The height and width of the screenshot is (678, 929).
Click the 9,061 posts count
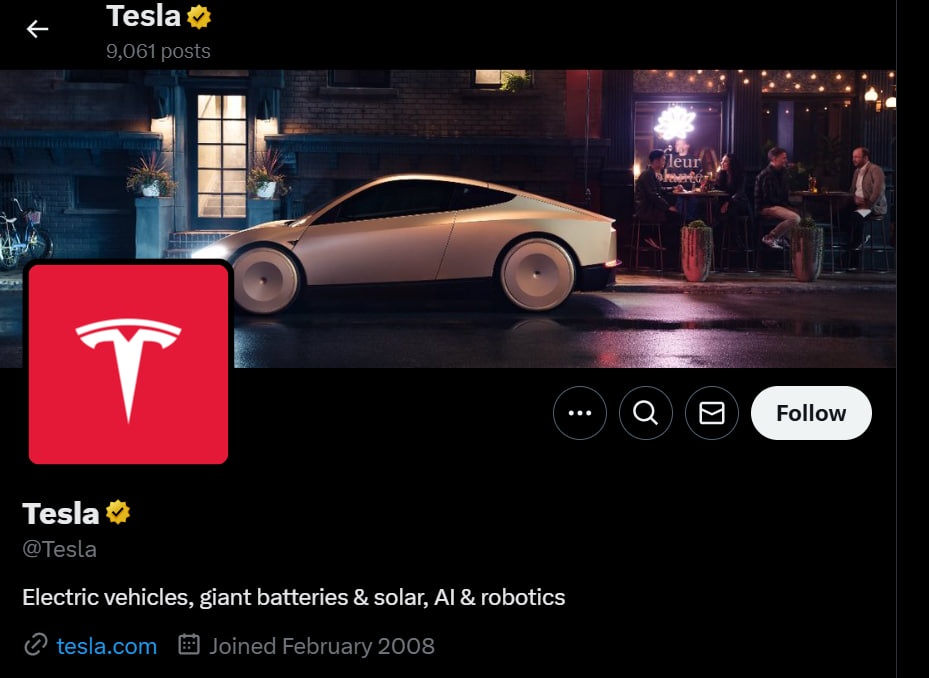pos(158,52)
